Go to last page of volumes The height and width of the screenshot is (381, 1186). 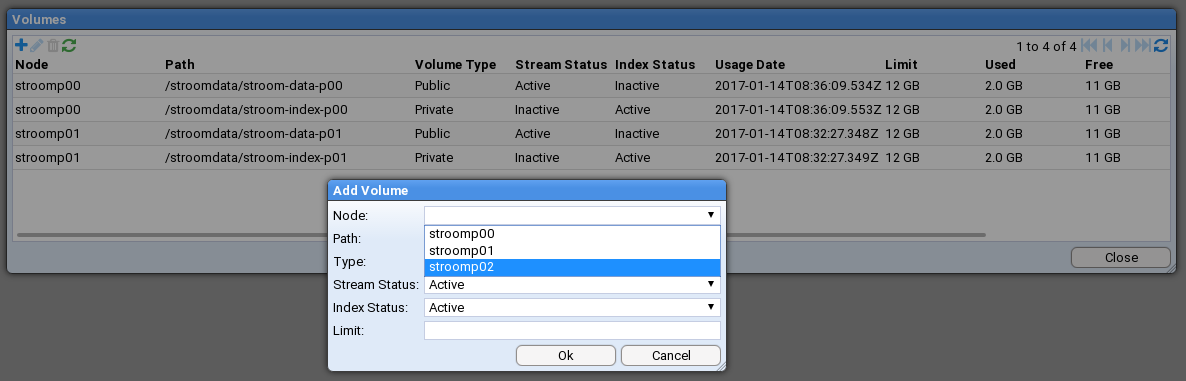click(x=1143, y=46)
